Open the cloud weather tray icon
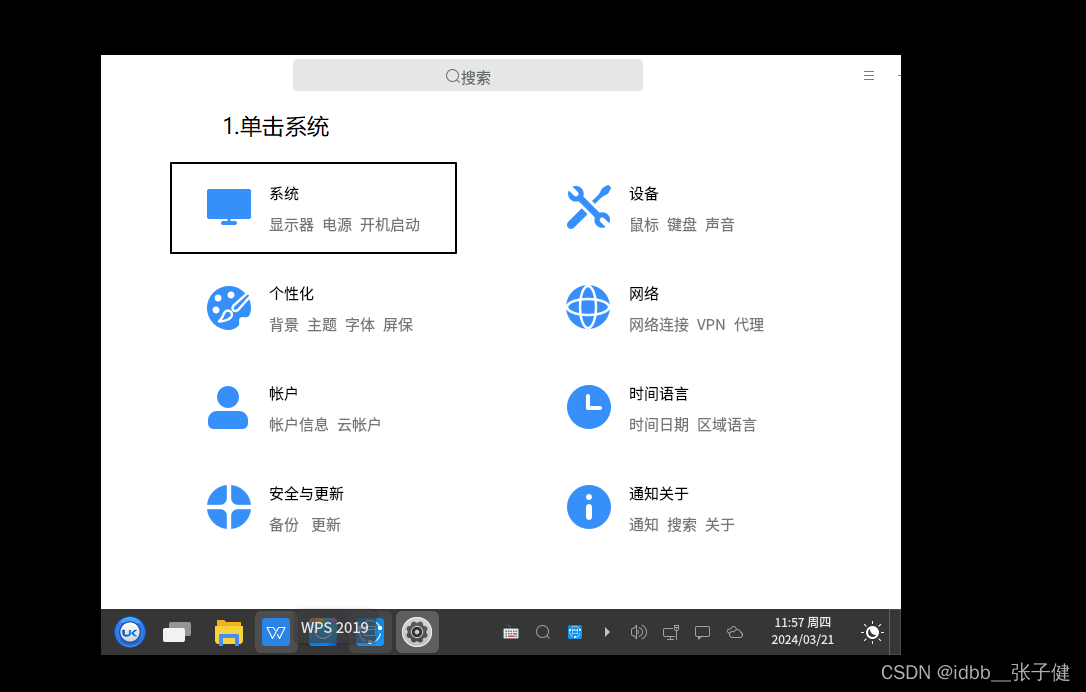Screen dimensions: 1086x692 pos(735,632)
